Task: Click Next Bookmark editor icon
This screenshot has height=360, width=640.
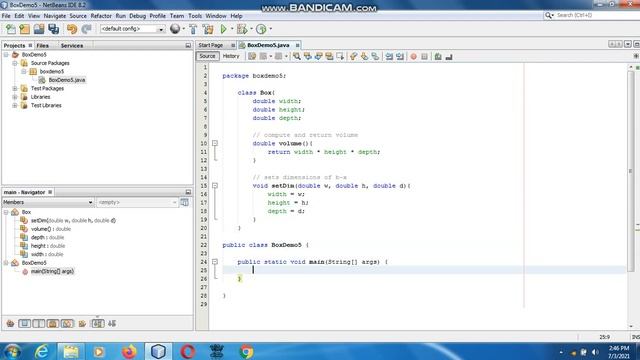Action: (364, 56)
